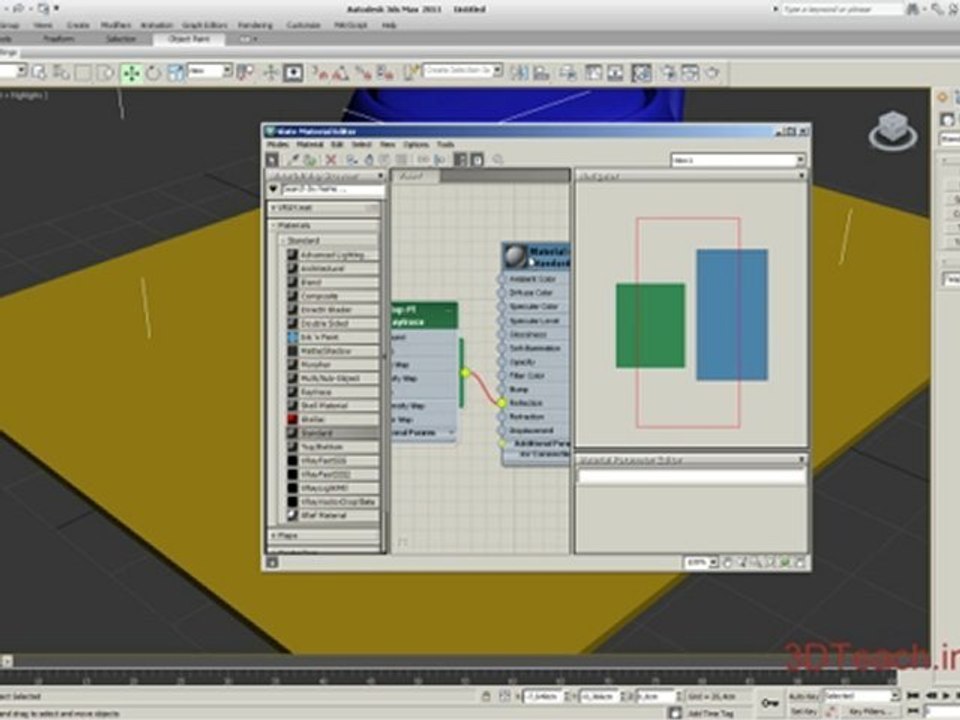Select the pick-arrow tool in Slate editor
Screen dimensions: 960x720
tap(272, 160)
